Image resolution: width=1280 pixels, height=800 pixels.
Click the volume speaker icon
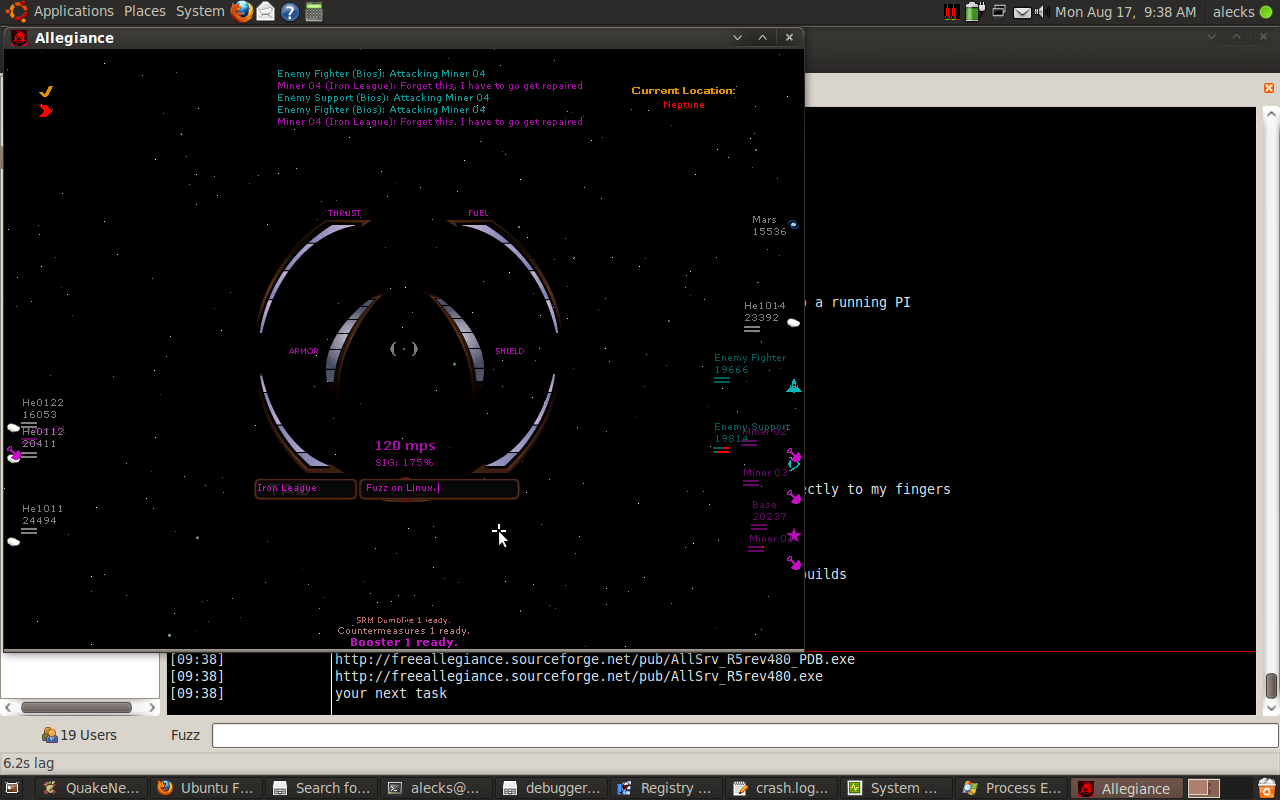pyautogui.click(x=1040, y=12)
